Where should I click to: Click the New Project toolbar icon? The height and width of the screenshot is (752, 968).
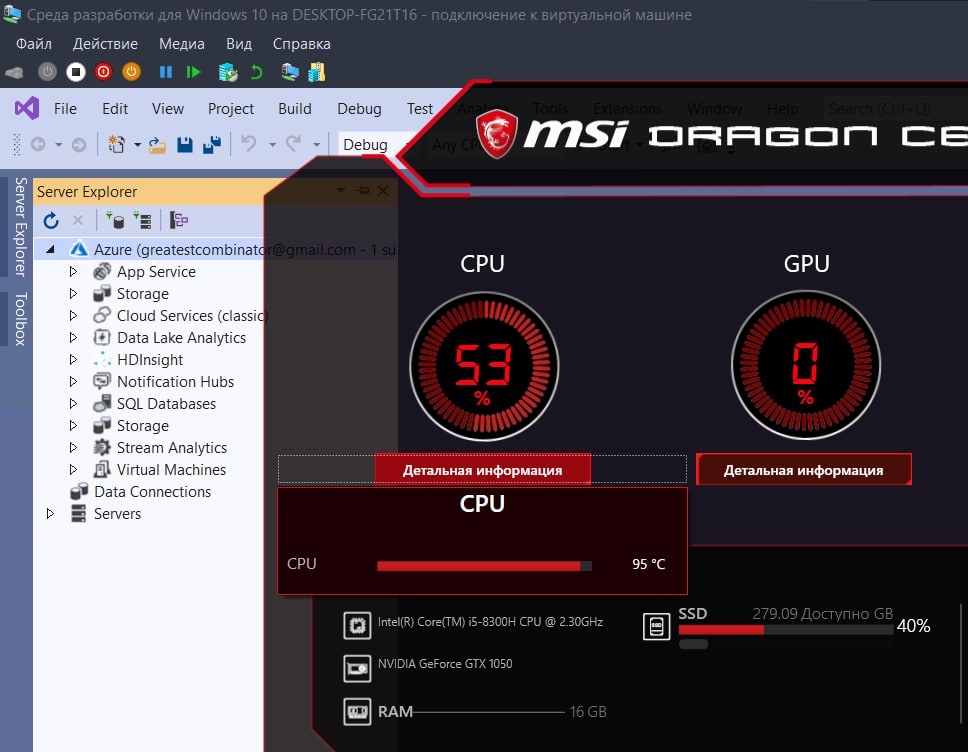[117, 144]
